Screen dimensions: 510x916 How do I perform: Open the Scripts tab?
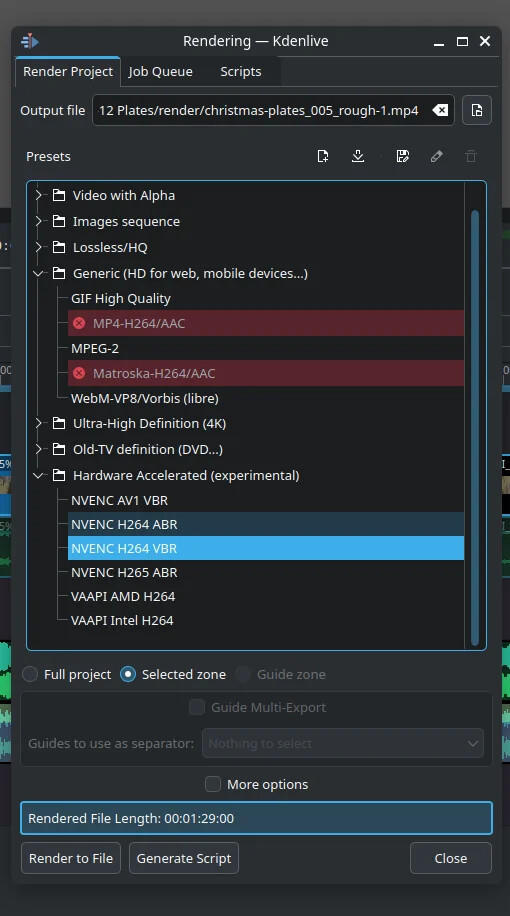(241, 71)
